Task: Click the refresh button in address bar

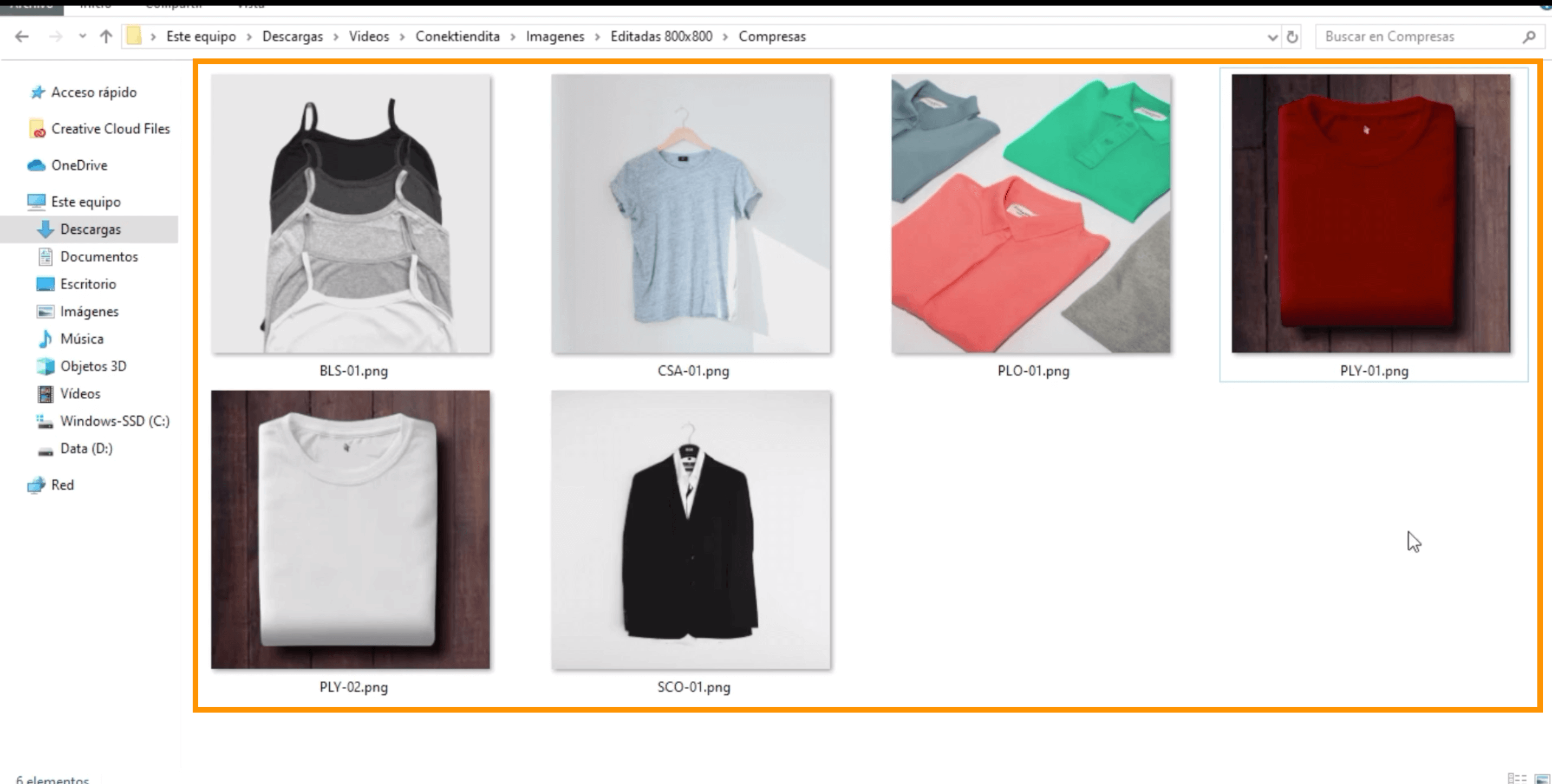Action: [x=1292, y=37]
